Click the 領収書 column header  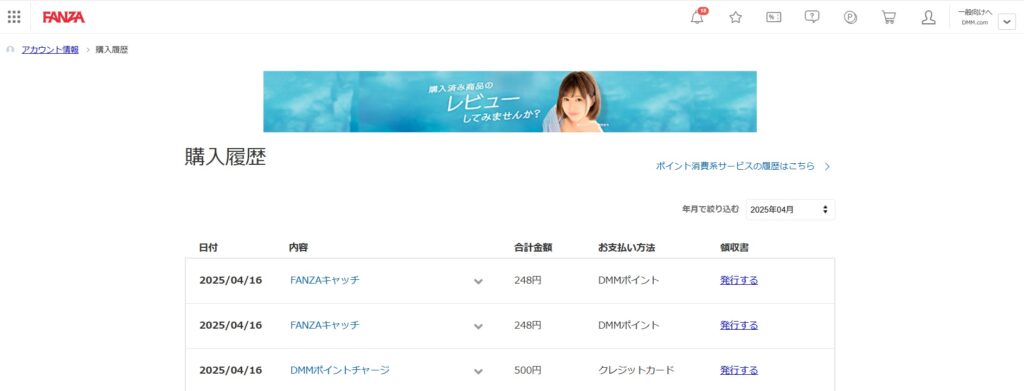click(x=734, y=248)
